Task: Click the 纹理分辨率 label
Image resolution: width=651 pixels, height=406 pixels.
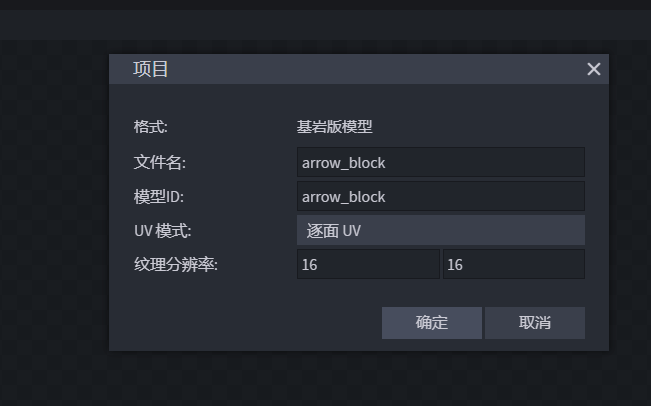Action: pyautogui.click(x=176, y=264)
